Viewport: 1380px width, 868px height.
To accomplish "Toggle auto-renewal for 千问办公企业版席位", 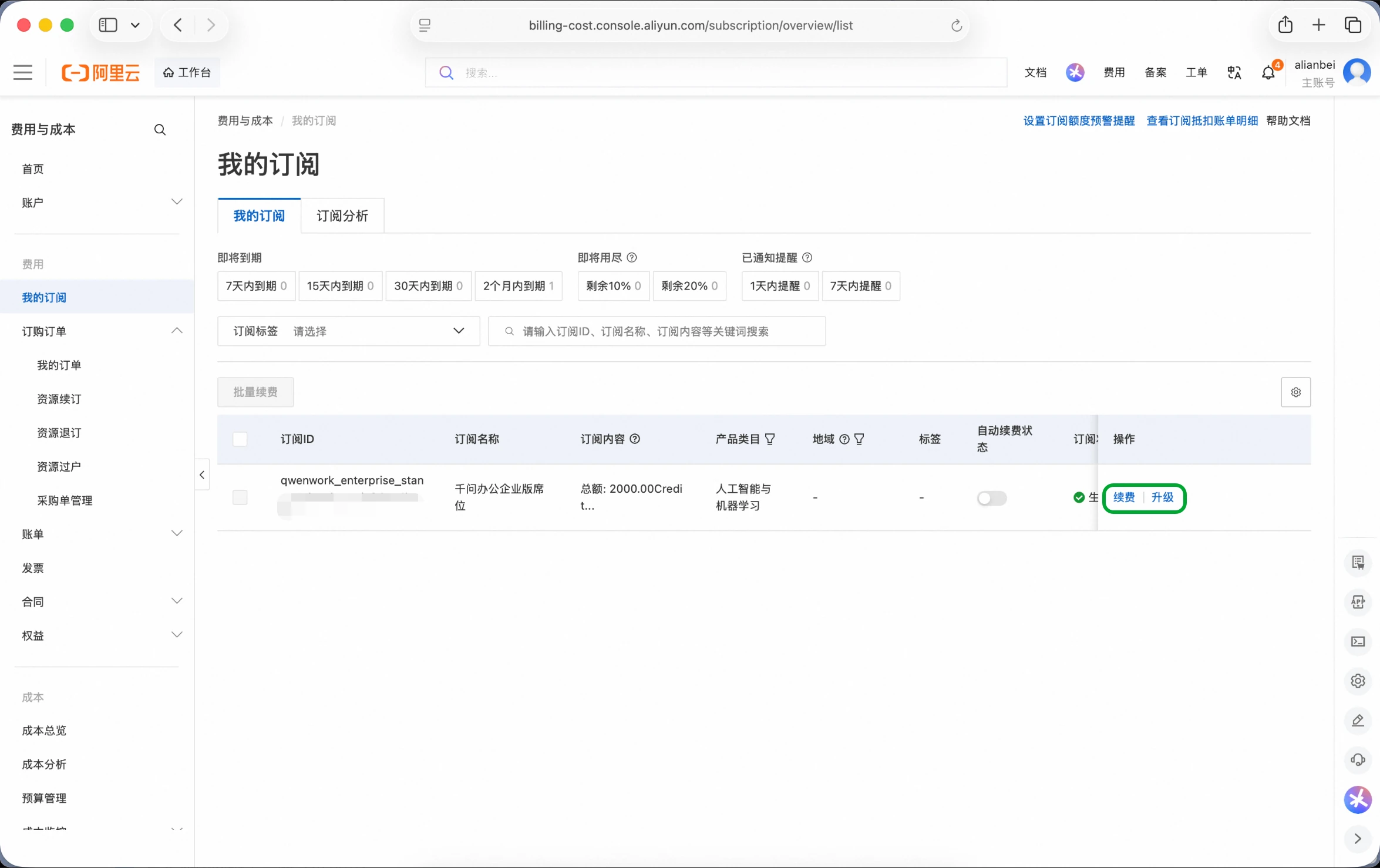I will (991, 498).
